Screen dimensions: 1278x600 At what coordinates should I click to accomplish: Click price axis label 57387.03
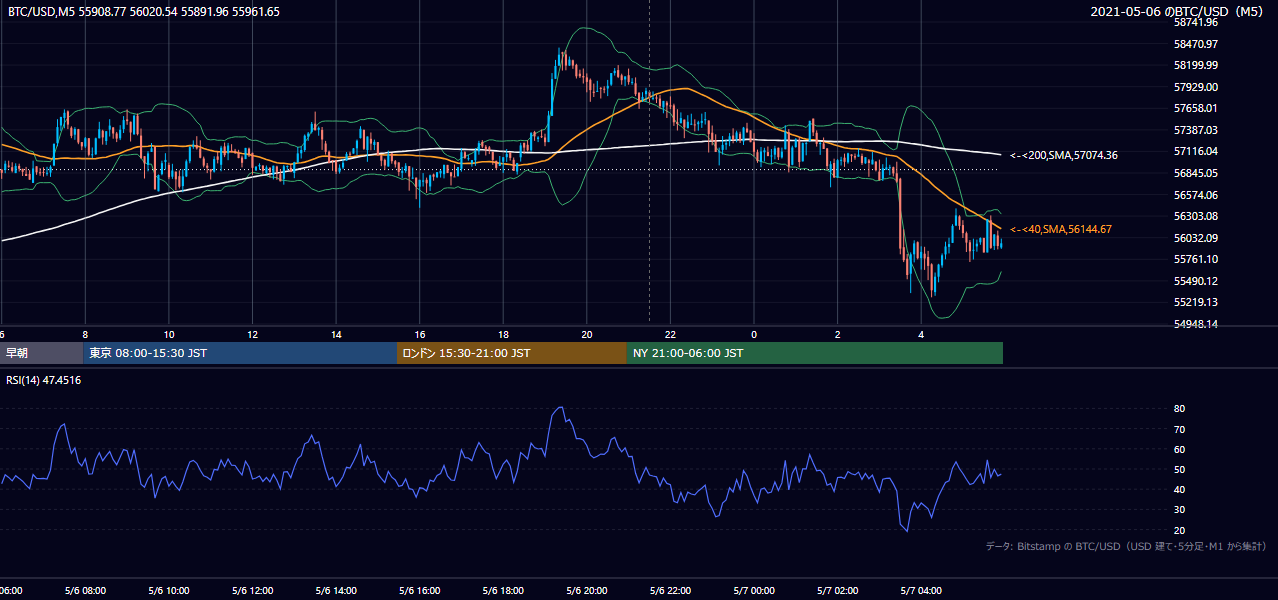pos(1196,130)
